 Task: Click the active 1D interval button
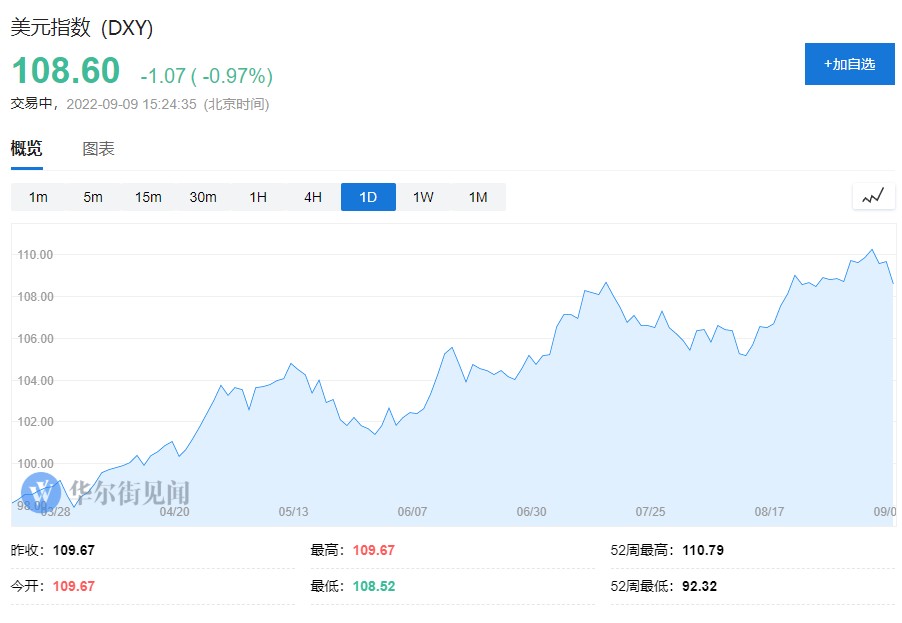[x=368, y=197]
